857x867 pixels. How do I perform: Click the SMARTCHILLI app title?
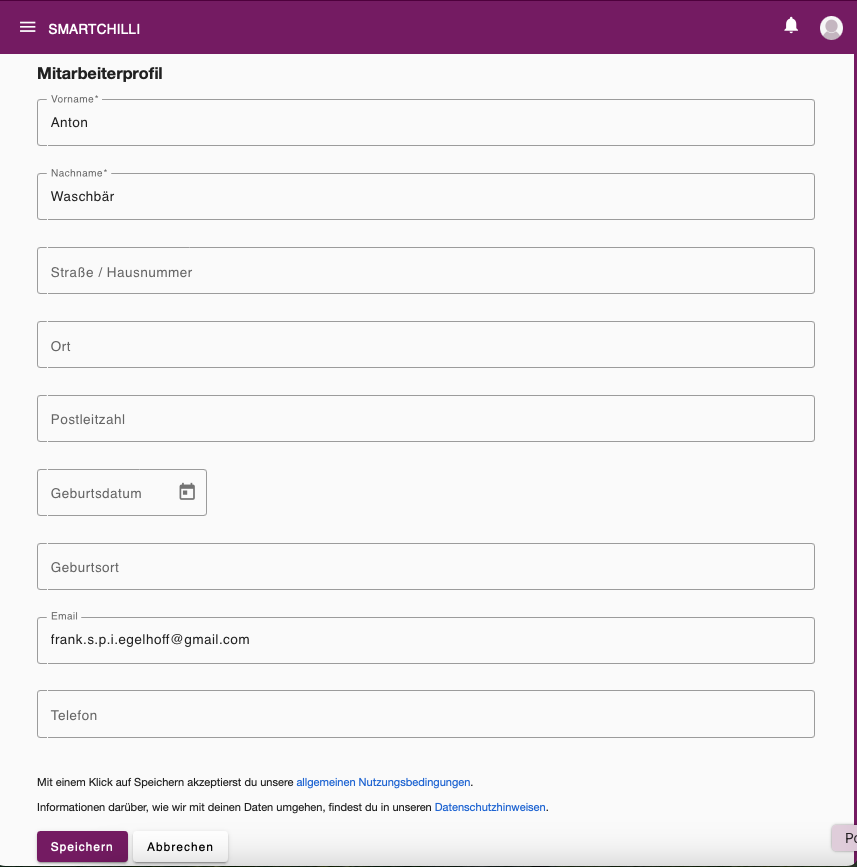coord(94,29)
